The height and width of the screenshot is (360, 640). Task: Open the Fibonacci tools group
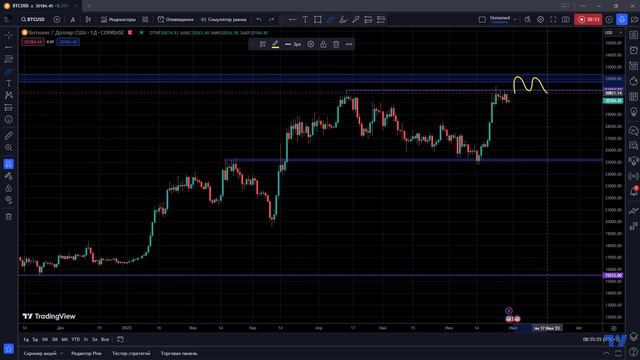tap(9, 60)
